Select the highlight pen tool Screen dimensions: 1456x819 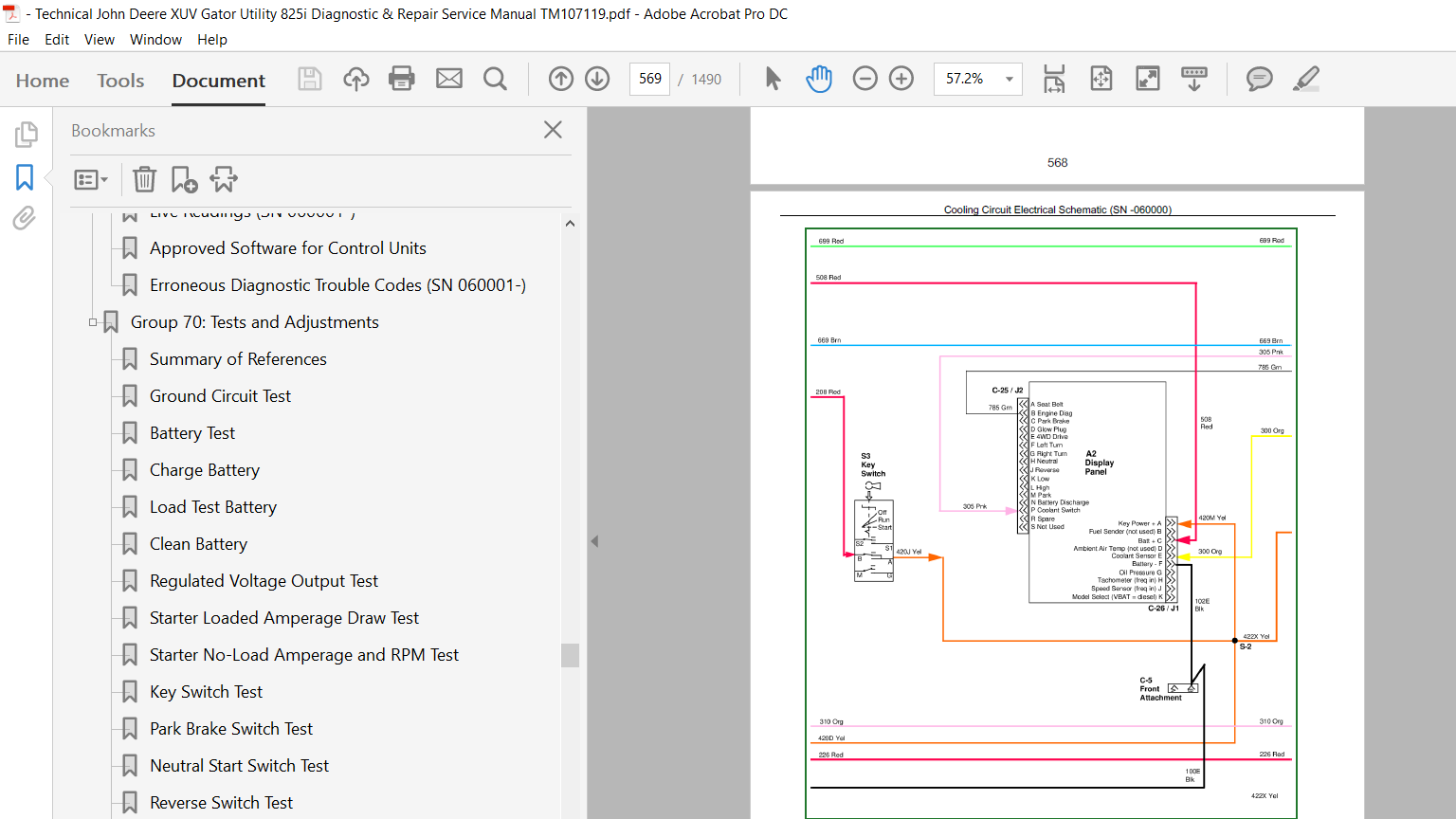coord(1306,79)
